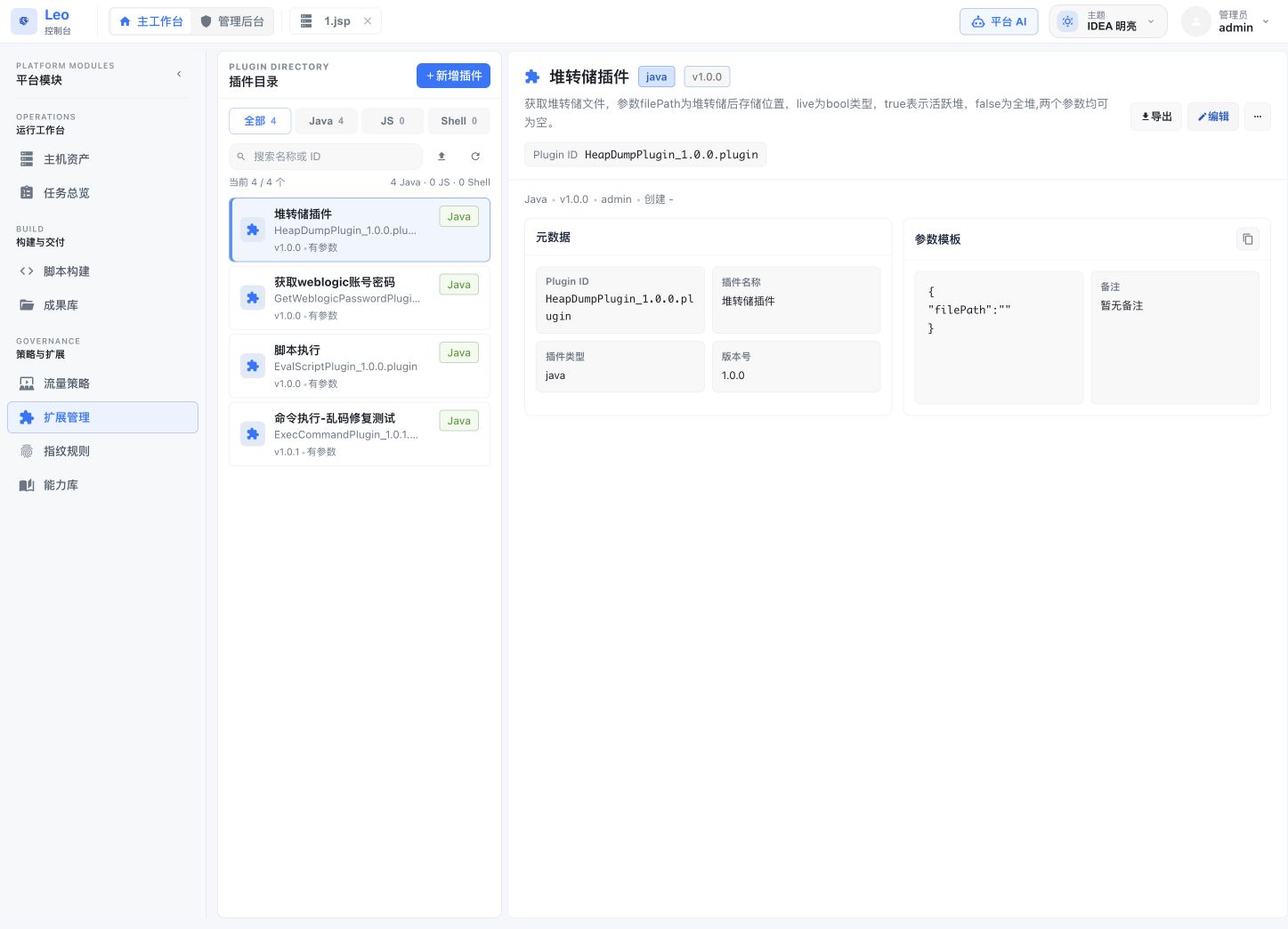Click Java tag on 脚本执行 item
Screen dimensions: 1288x929
(x=459, y=352)
